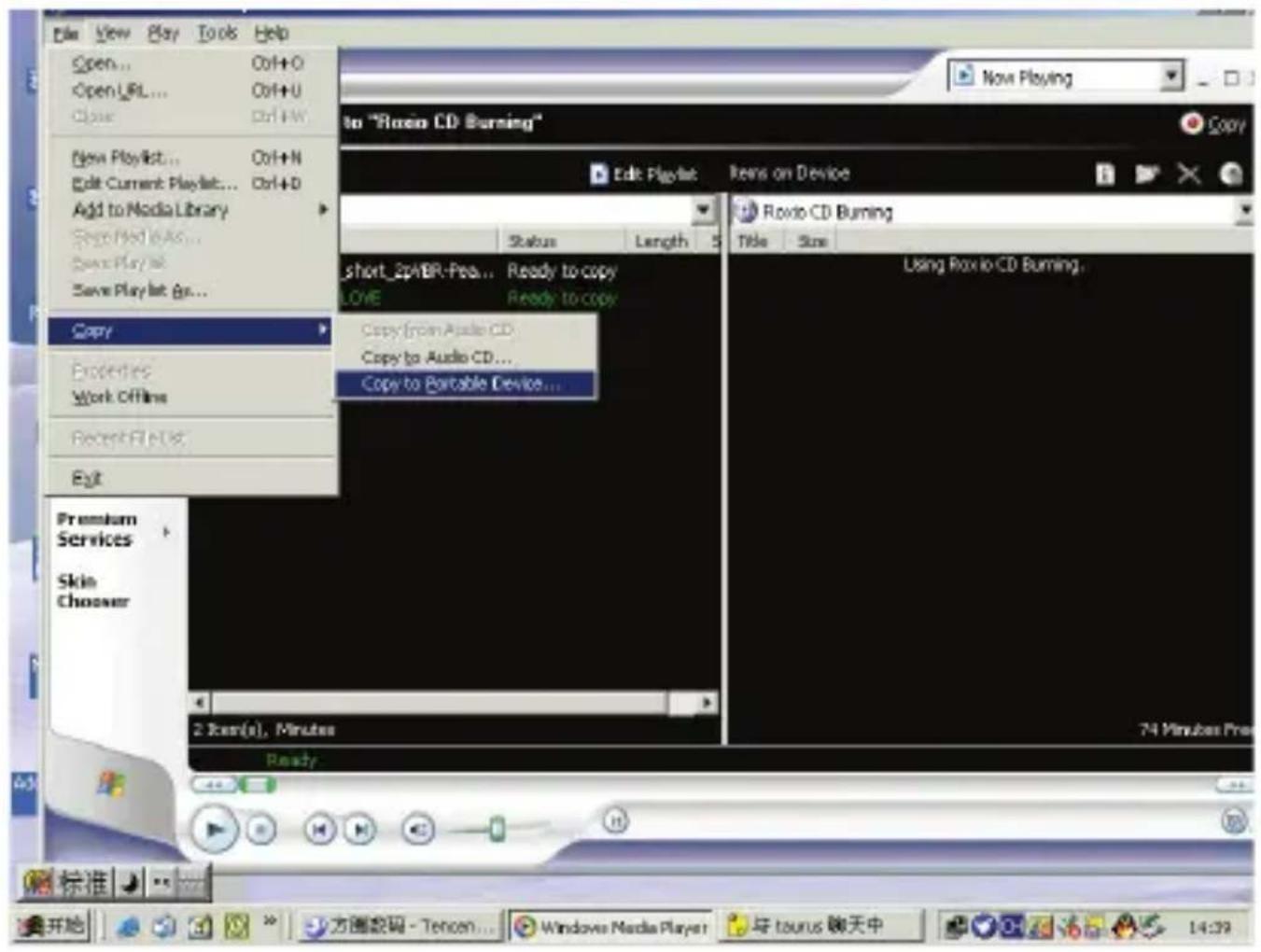Click the horizontal scrollbar left arrow
The image size is (1261, 952).
click(x=200, y=702)
